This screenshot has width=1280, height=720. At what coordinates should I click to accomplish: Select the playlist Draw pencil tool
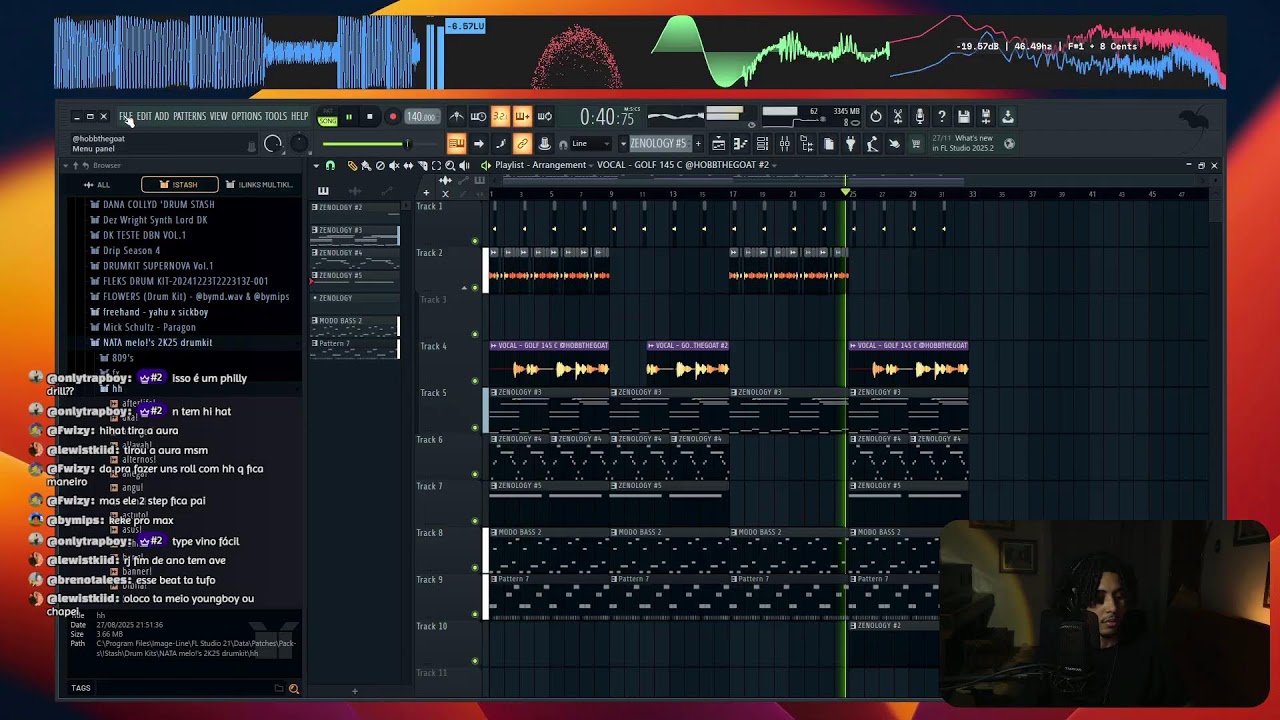click(x=352, y=165)
